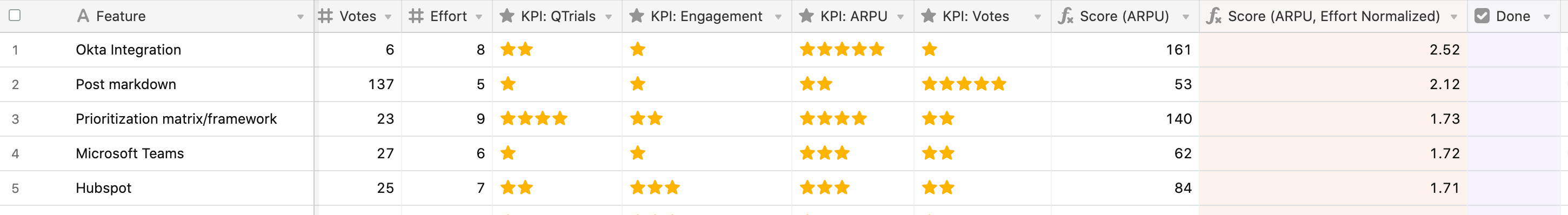Image resolution: width=1568 pixels, height=215 pixels.
Task: Click the text-type icon beside Feature header
Action: 83,16
